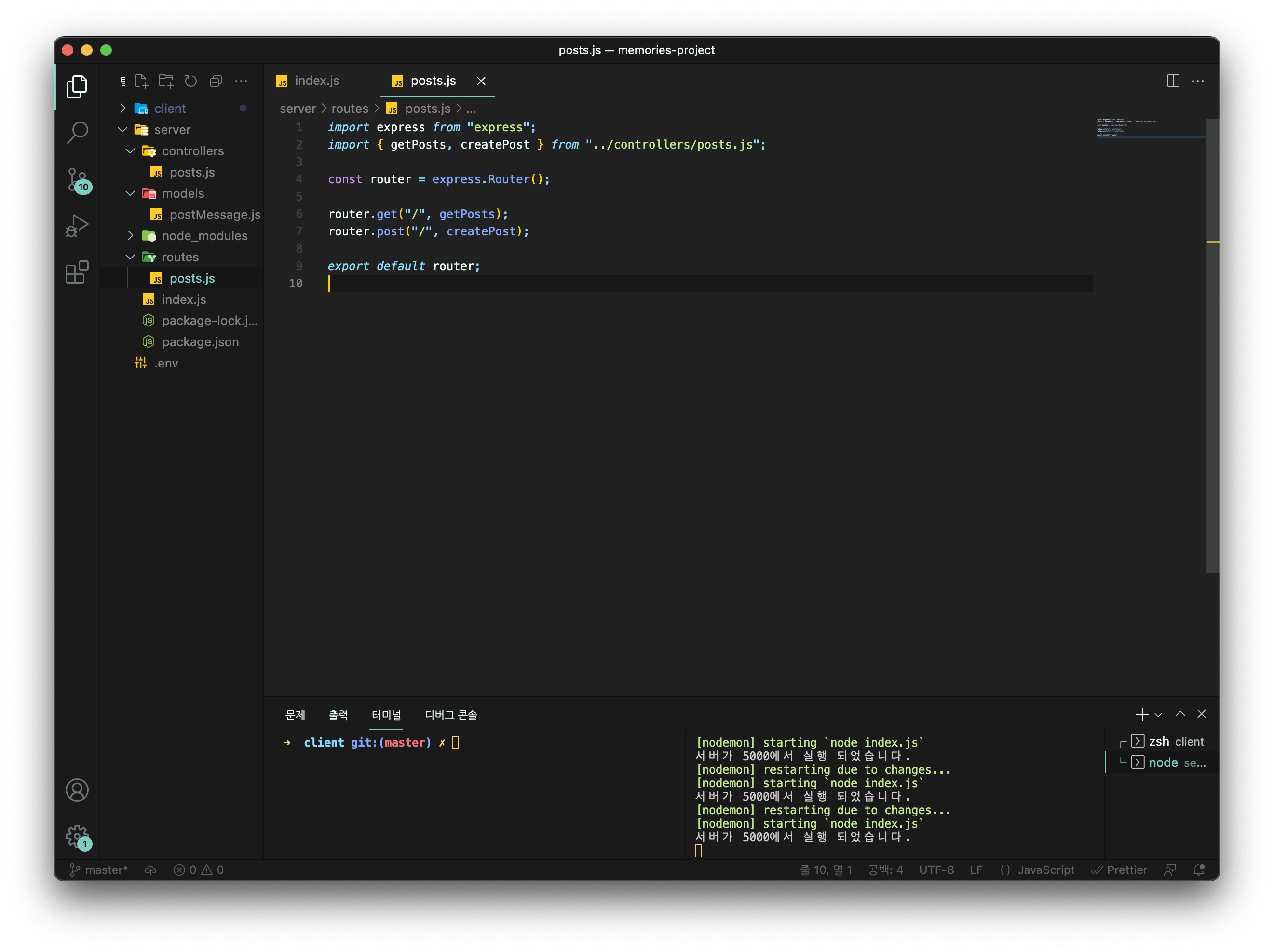This screenshot has width=1274, height=952.
Task: Click 공백: 4 indentation setting
Action: pyautogui.click(x=885, y=870)
